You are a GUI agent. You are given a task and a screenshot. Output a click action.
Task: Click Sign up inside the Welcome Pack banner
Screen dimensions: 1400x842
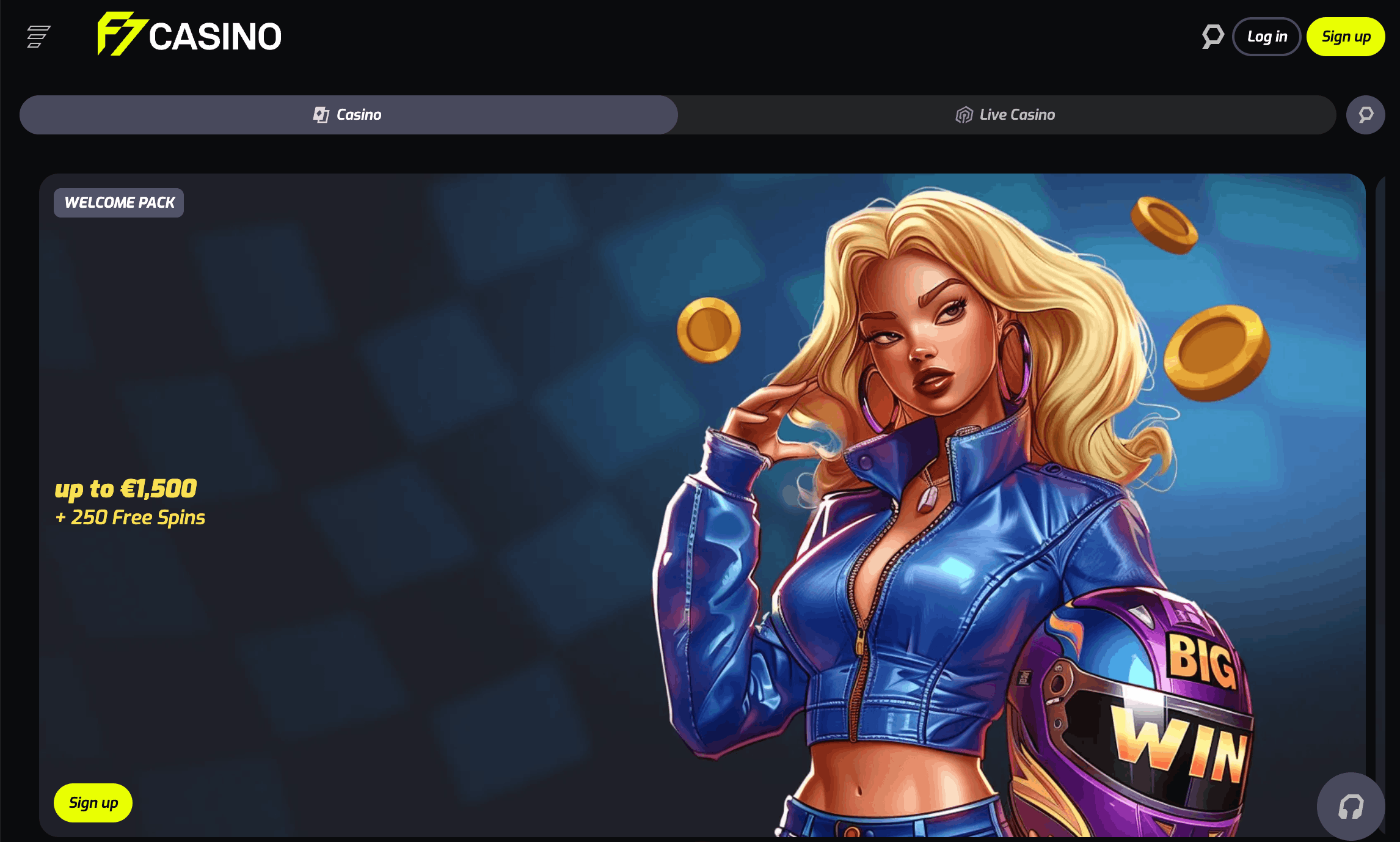92,803
